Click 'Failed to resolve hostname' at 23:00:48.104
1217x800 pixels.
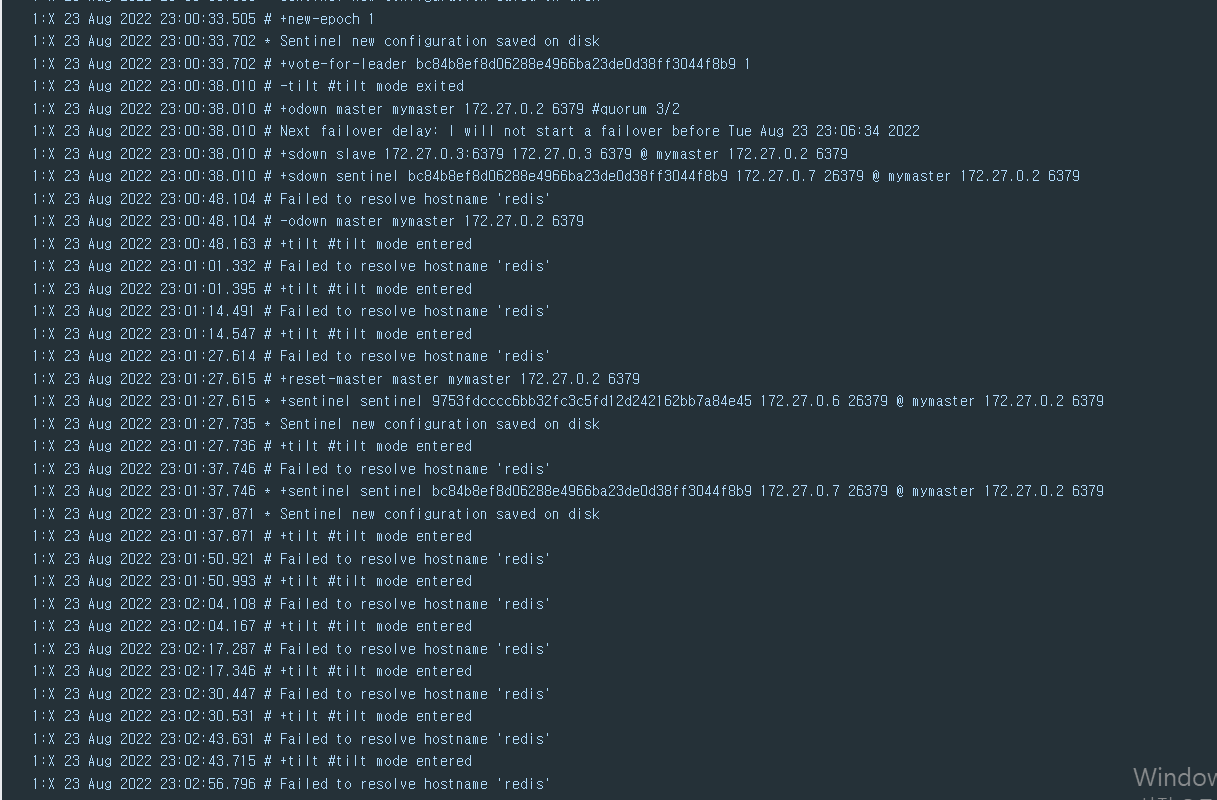[415, 199]
